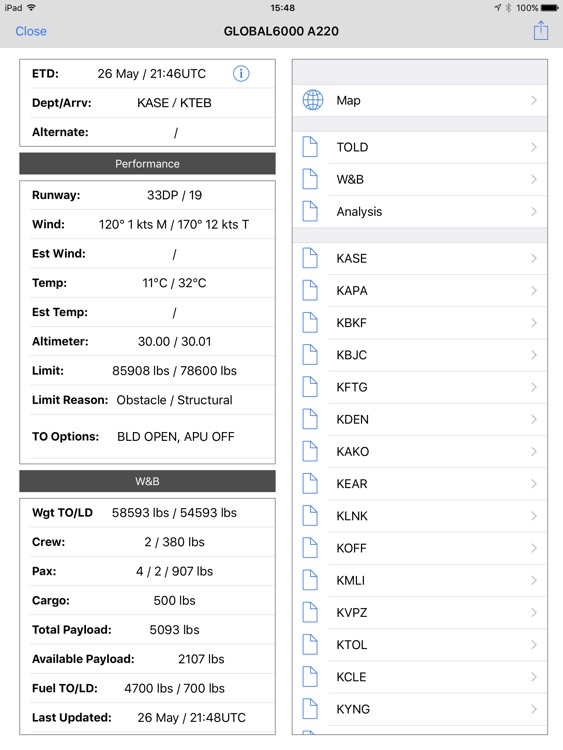Open the Map row chevron

coord(534,100)
